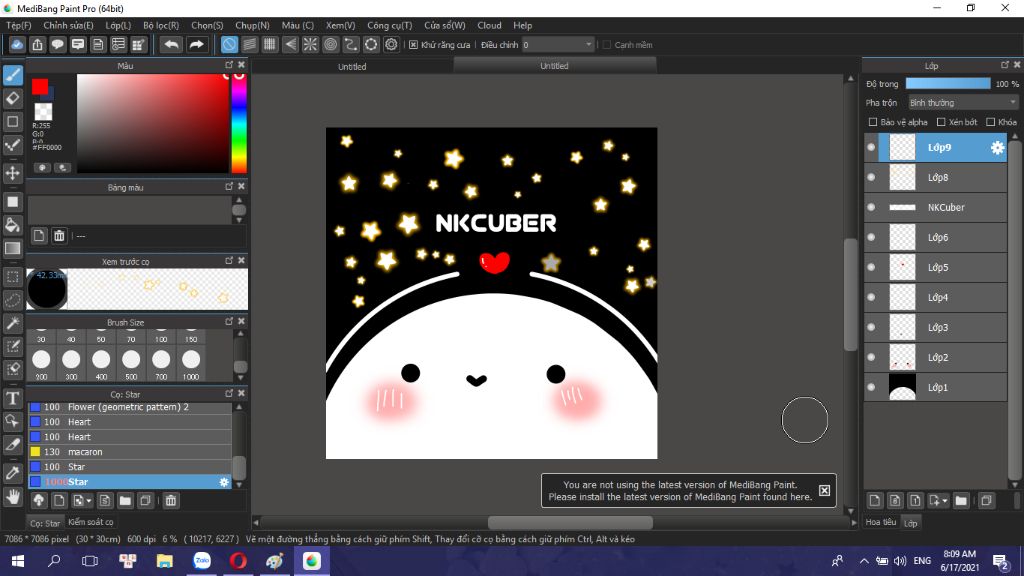Switch to the Hoa tiêu tab
1024x576 pixels.
pos(881,522)
